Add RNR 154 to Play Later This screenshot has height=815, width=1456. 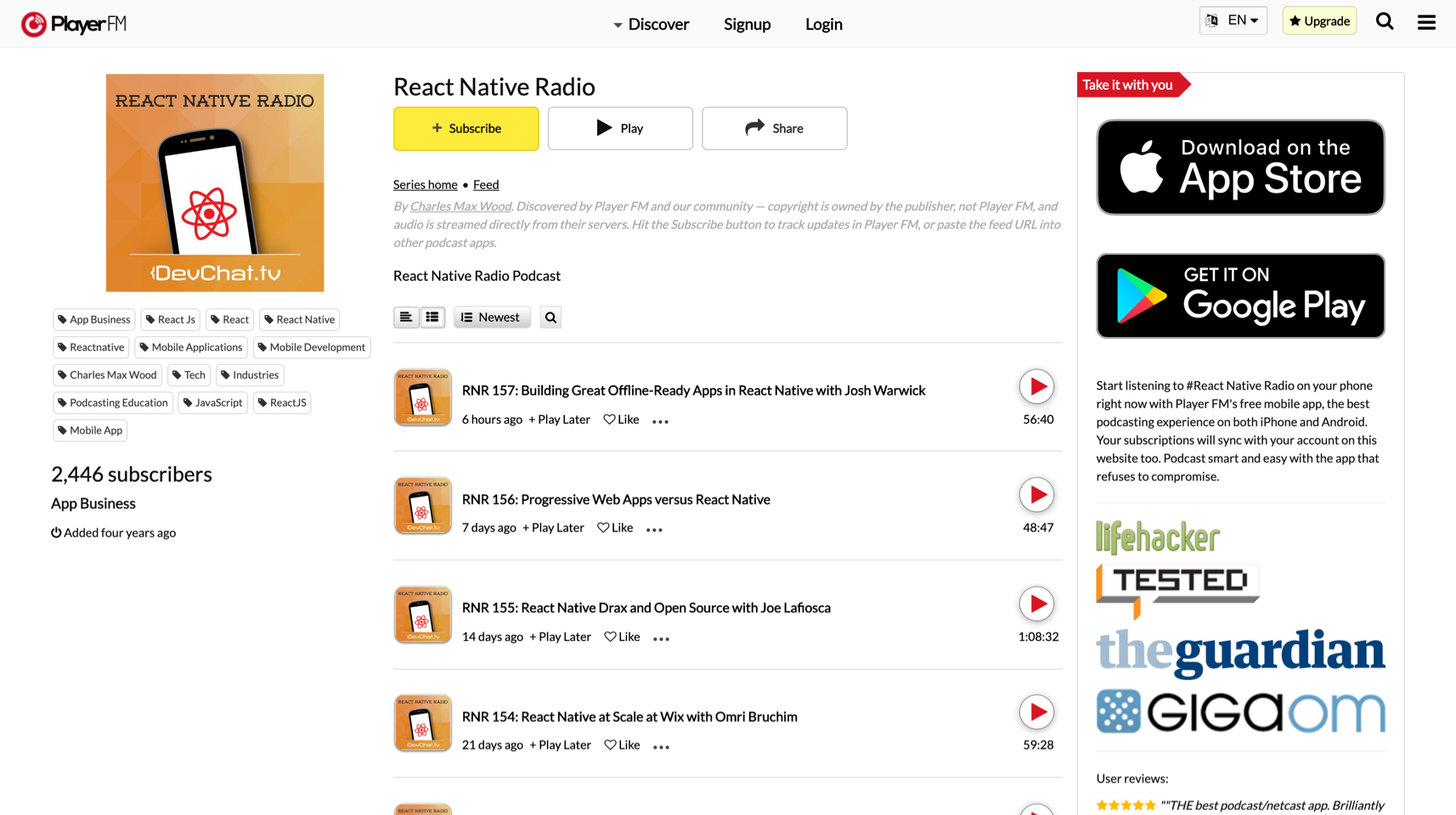click(560, 745)
